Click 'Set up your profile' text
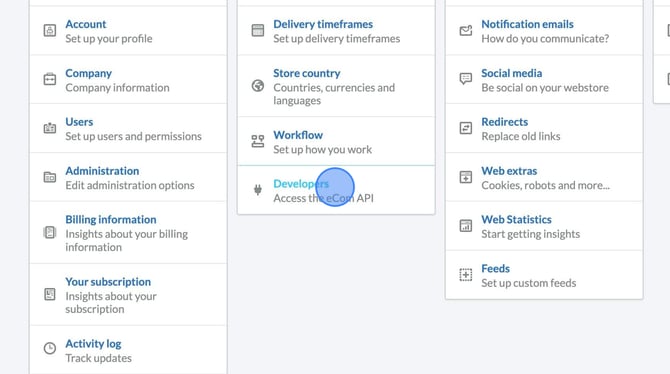Image resolution: width=670 pixels, height=374 pixels. click(x=109, y=39)
